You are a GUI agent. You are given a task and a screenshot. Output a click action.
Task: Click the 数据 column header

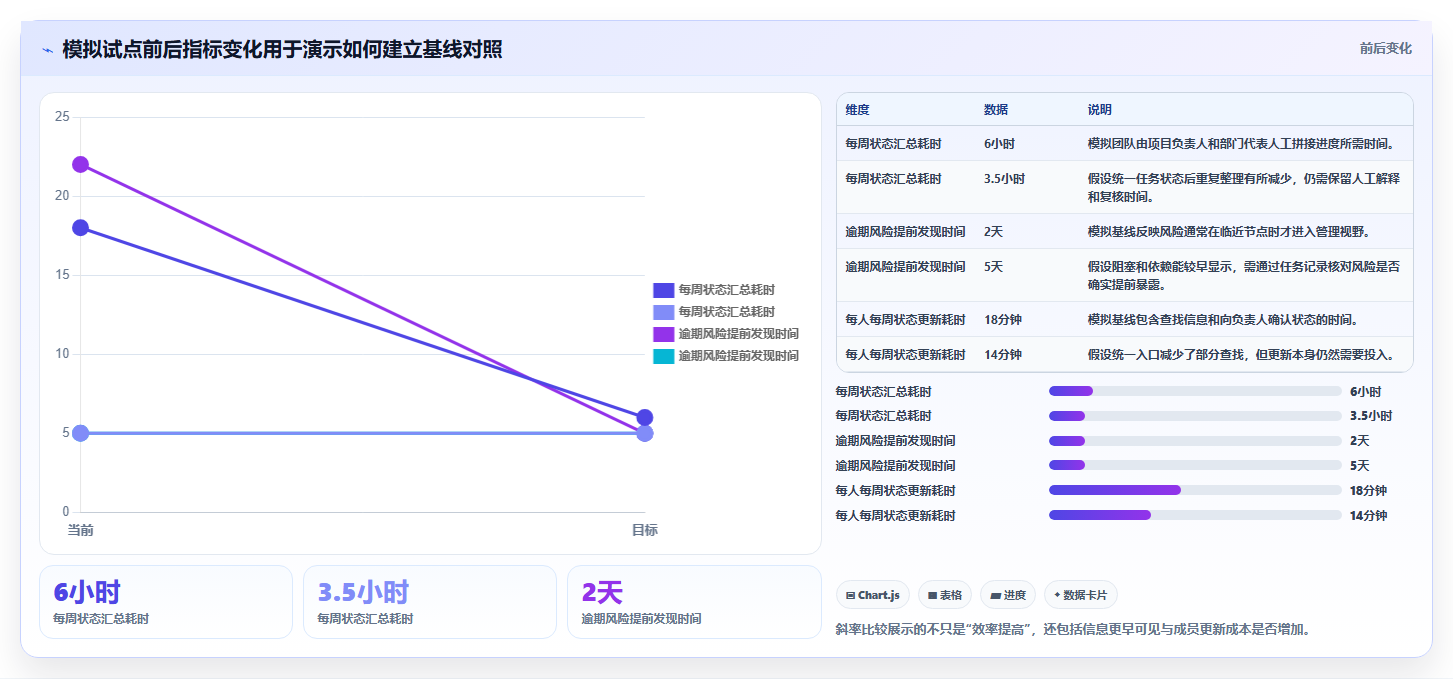coord(996,110)
